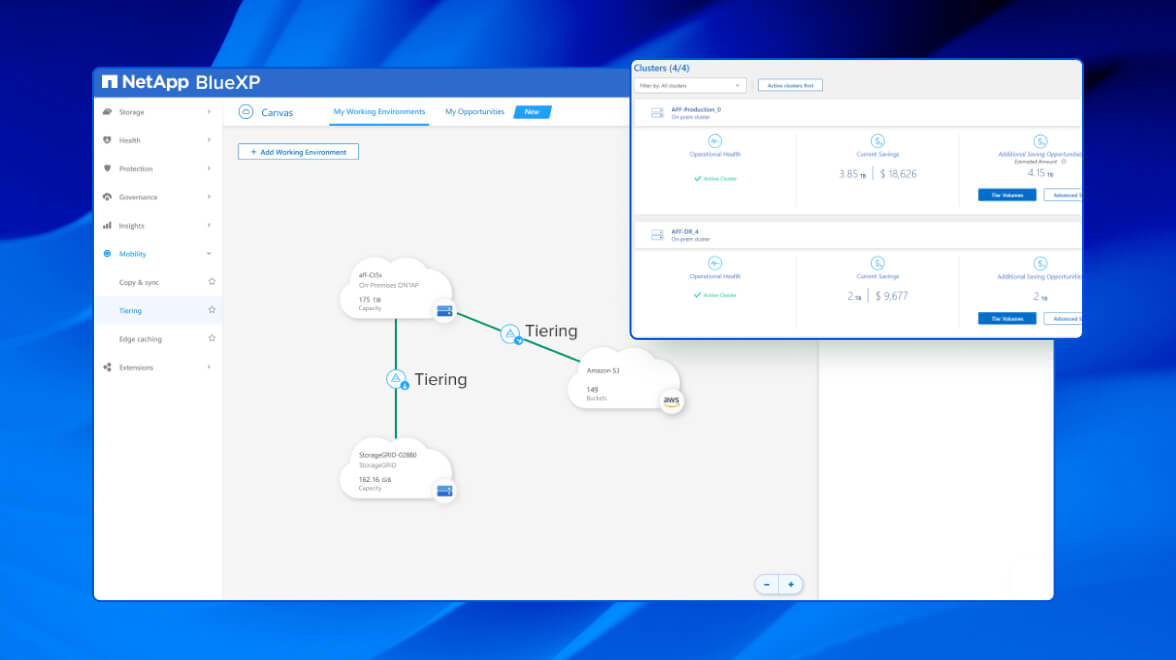
Task: Open the Filter by All clusters dropdown
Action: tap(690, 85)
